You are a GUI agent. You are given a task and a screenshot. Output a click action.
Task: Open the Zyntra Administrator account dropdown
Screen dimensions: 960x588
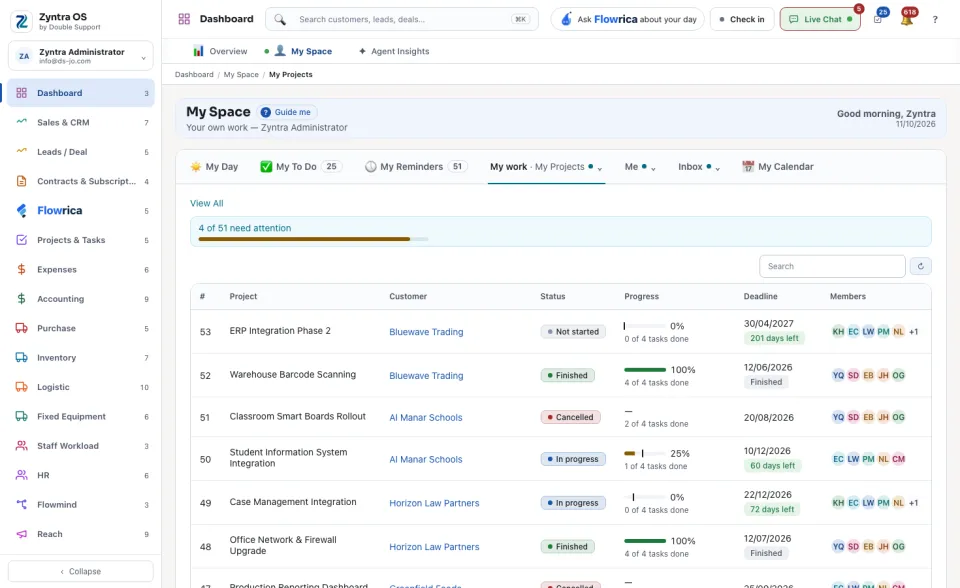pos(81,56)
